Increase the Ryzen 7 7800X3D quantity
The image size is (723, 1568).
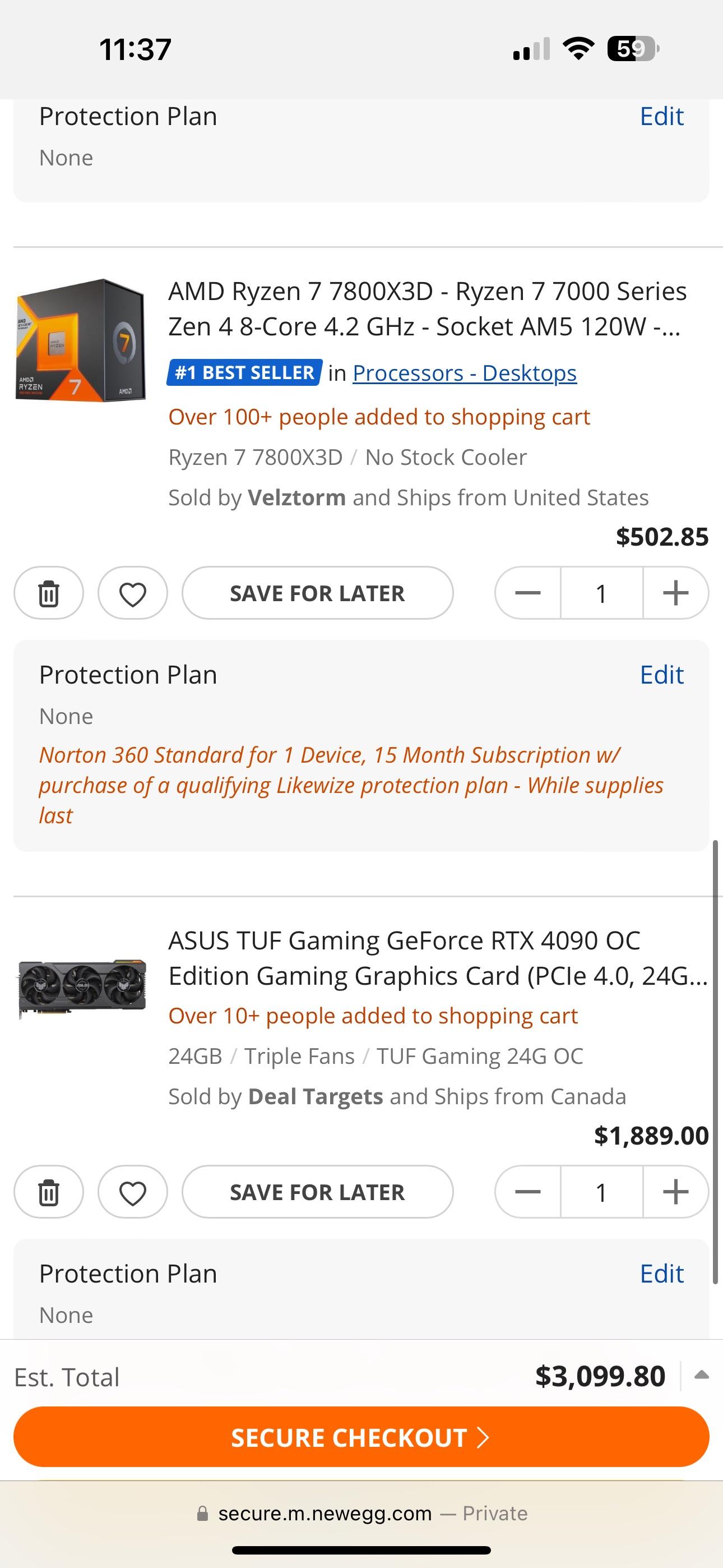(x=675, y=593)
